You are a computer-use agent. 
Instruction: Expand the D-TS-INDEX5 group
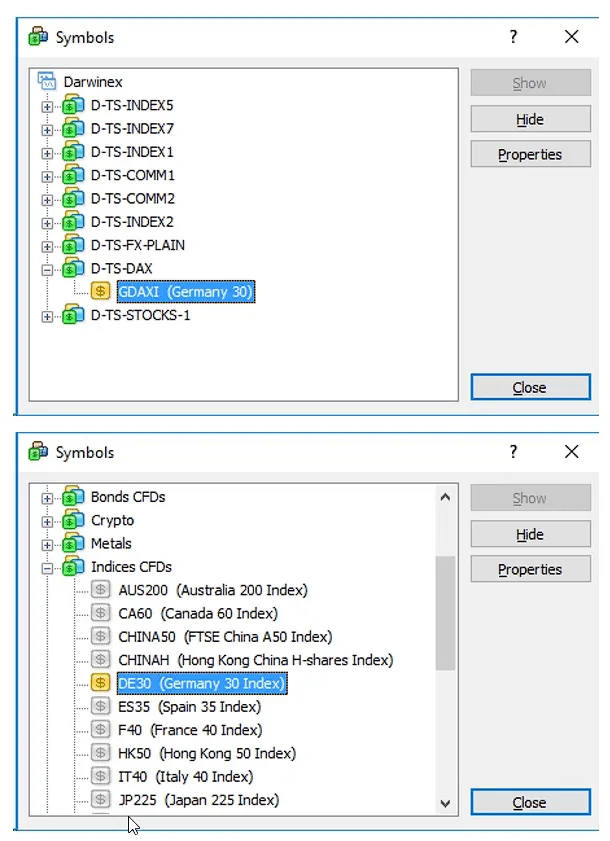47,106
